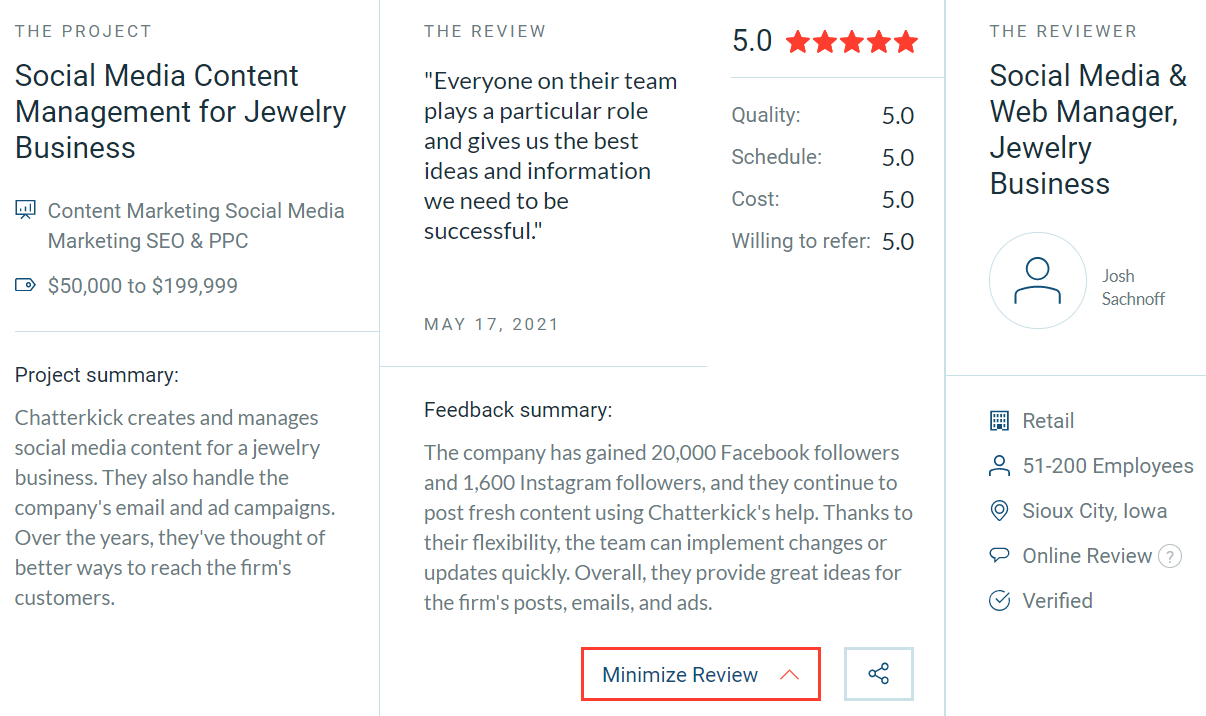The image size is (1206, 716).
Task: Click the share icon button
Action: [878, 674]
